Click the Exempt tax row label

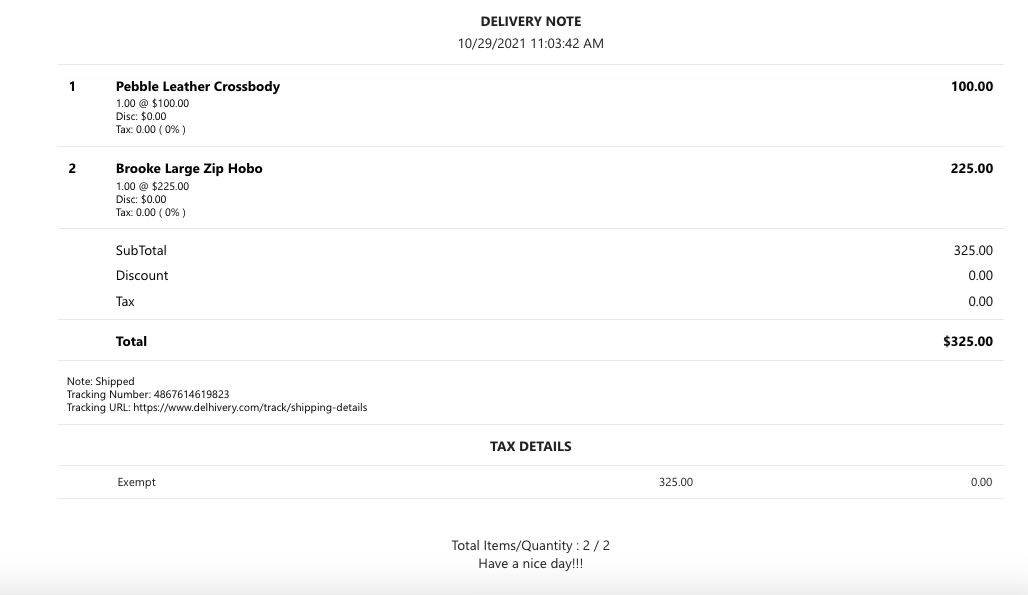136,482
